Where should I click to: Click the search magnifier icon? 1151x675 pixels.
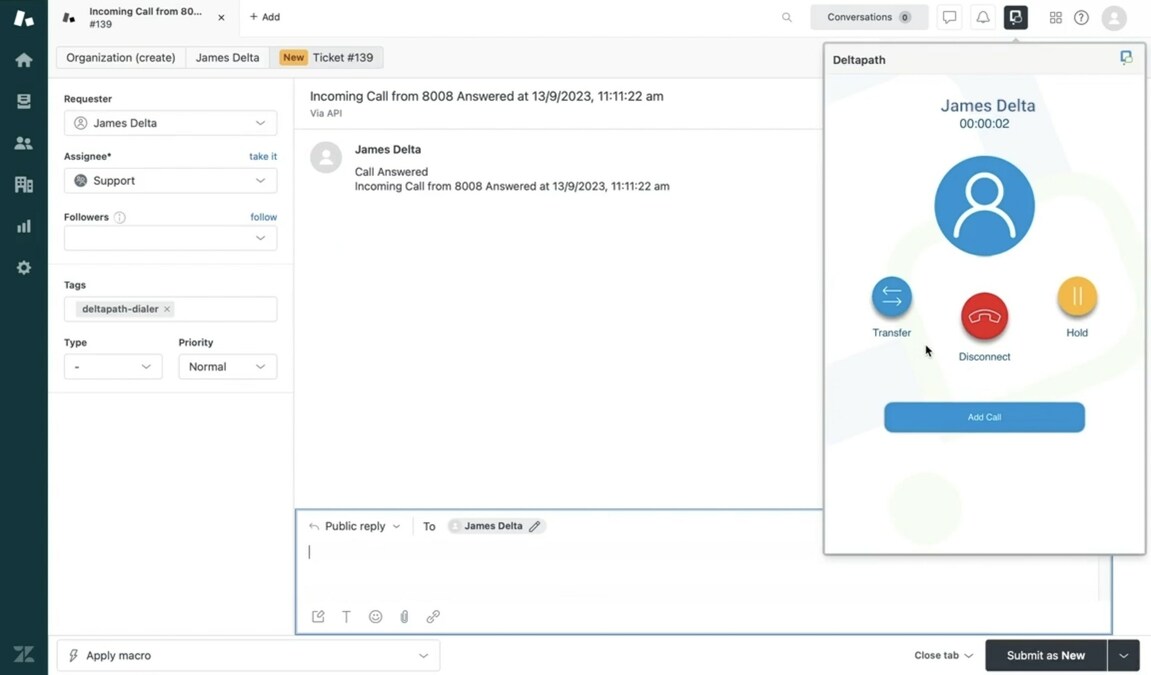[787, 17]
